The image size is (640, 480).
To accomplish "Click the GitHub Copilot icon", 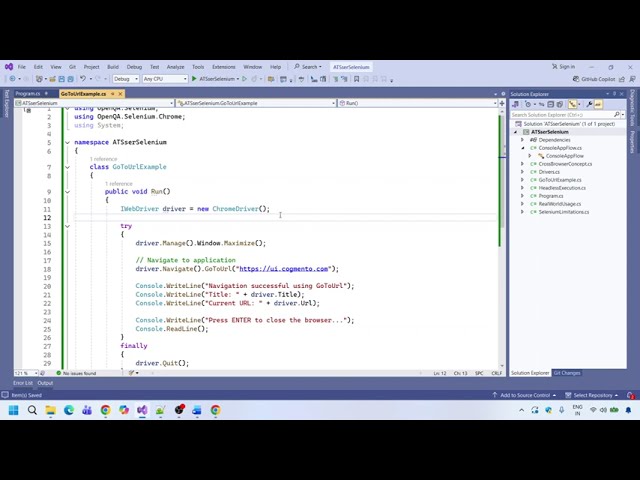I will coord(576,79).
